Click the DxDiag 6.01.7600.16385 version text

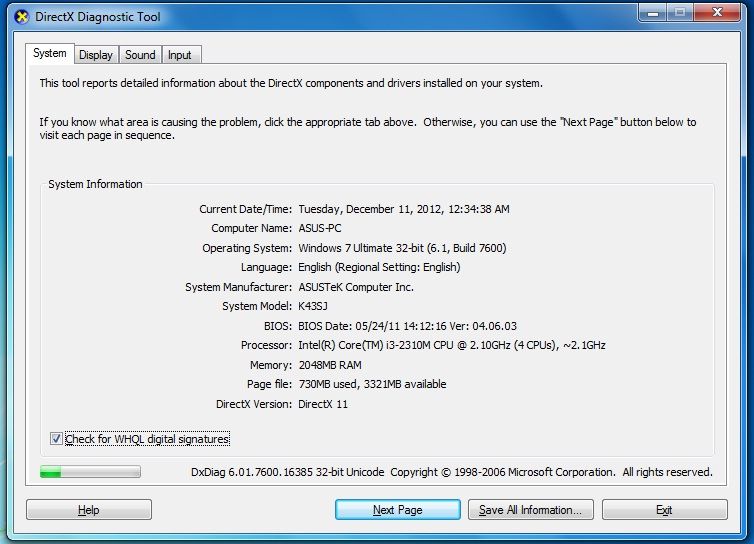coord(288,472)
